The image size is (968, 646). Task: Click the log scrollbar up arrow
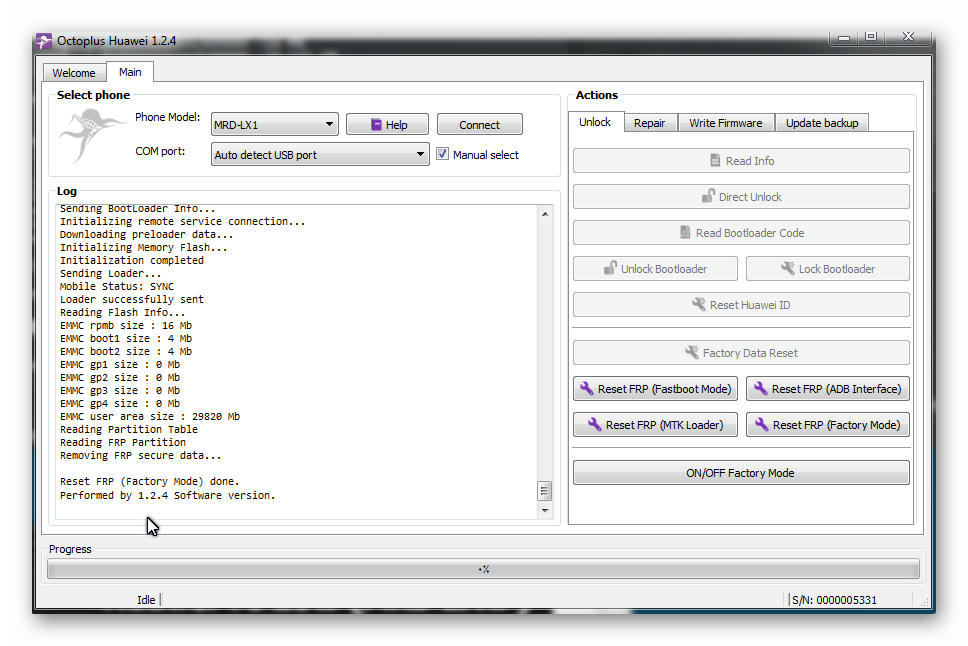tap(545, 214)
